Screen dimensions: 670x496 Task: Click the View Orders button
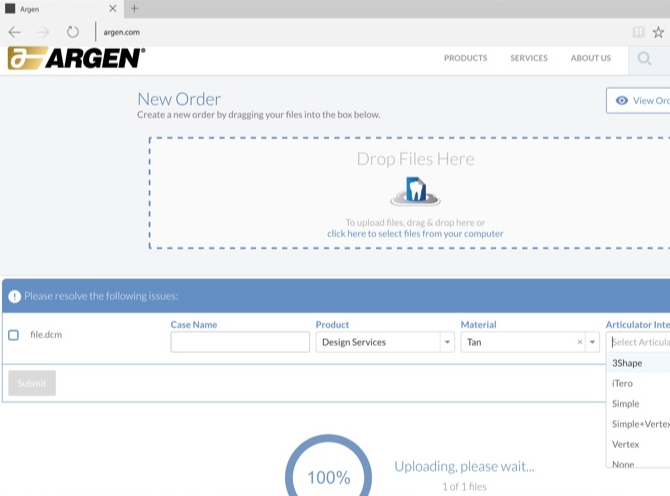pos(638,101)
